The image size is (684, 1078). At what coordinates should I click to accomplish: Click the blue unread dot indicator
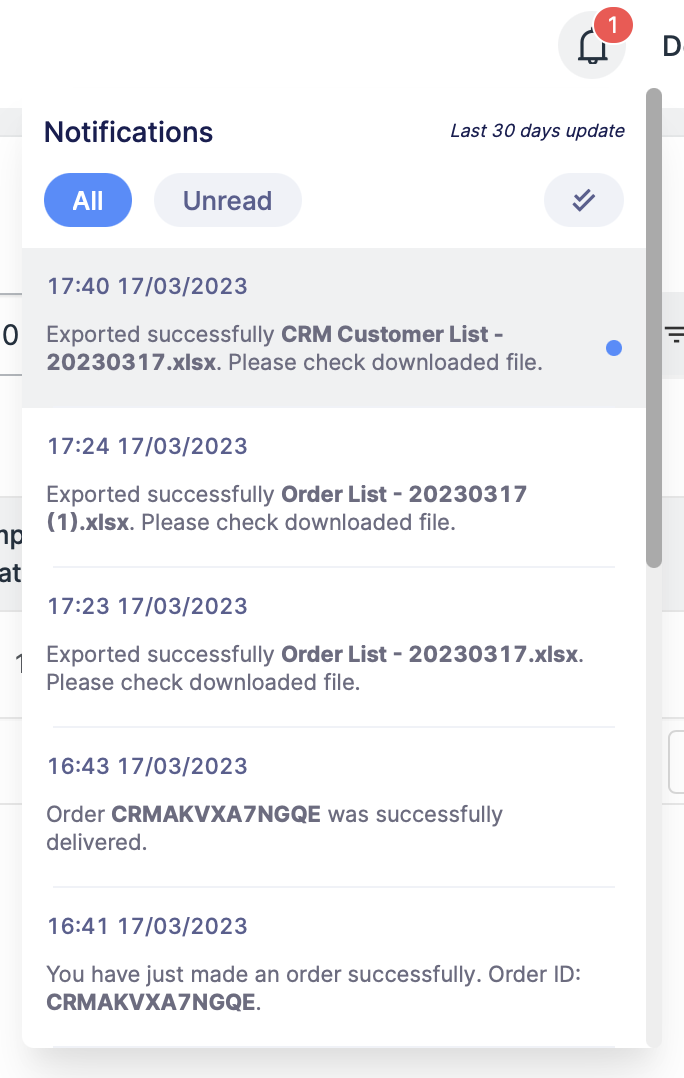pyautogui.click(x=614, y=348)
